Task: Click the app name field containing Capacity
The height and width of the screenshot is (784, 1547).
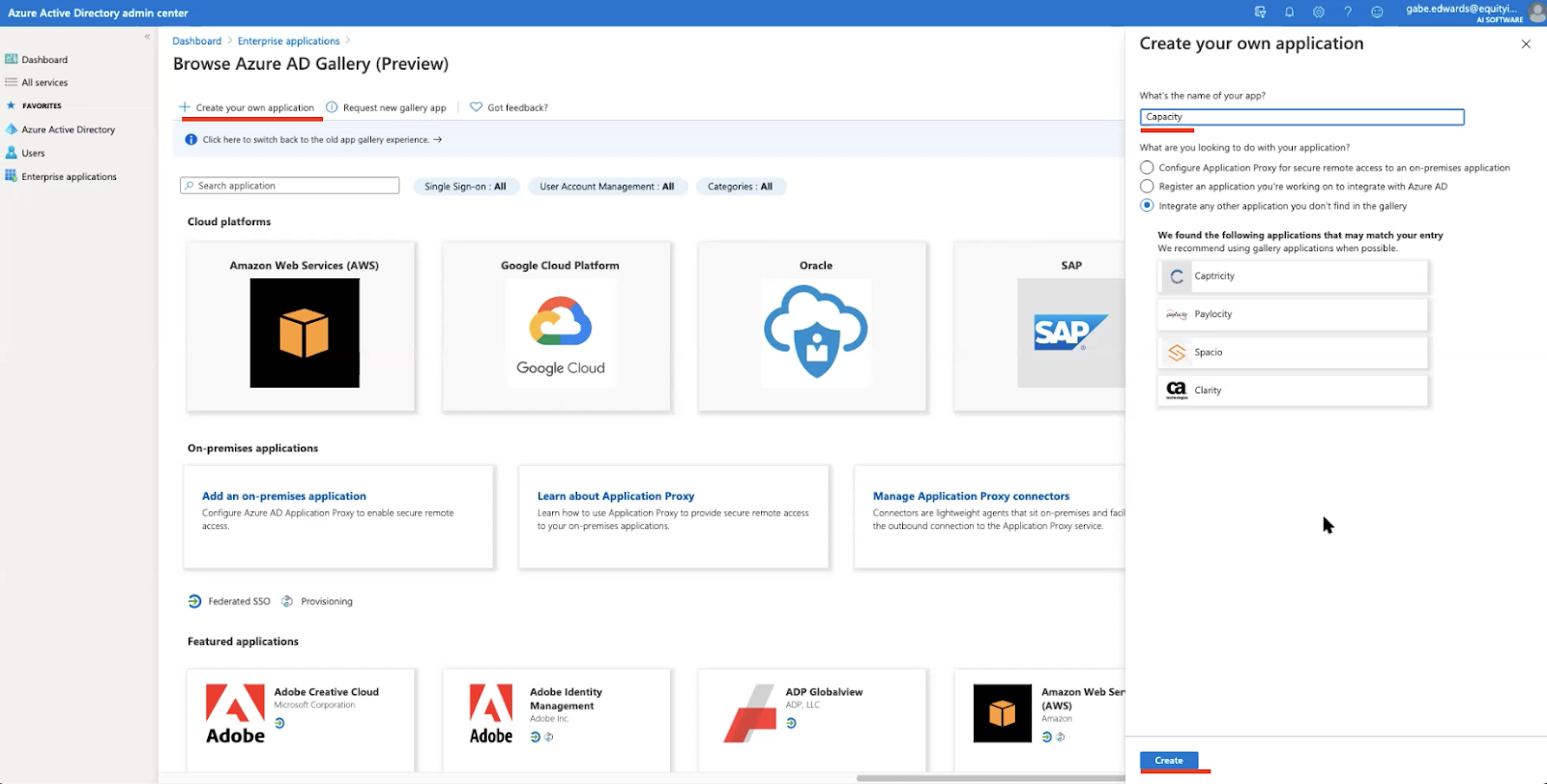Action: point(1302,117)
